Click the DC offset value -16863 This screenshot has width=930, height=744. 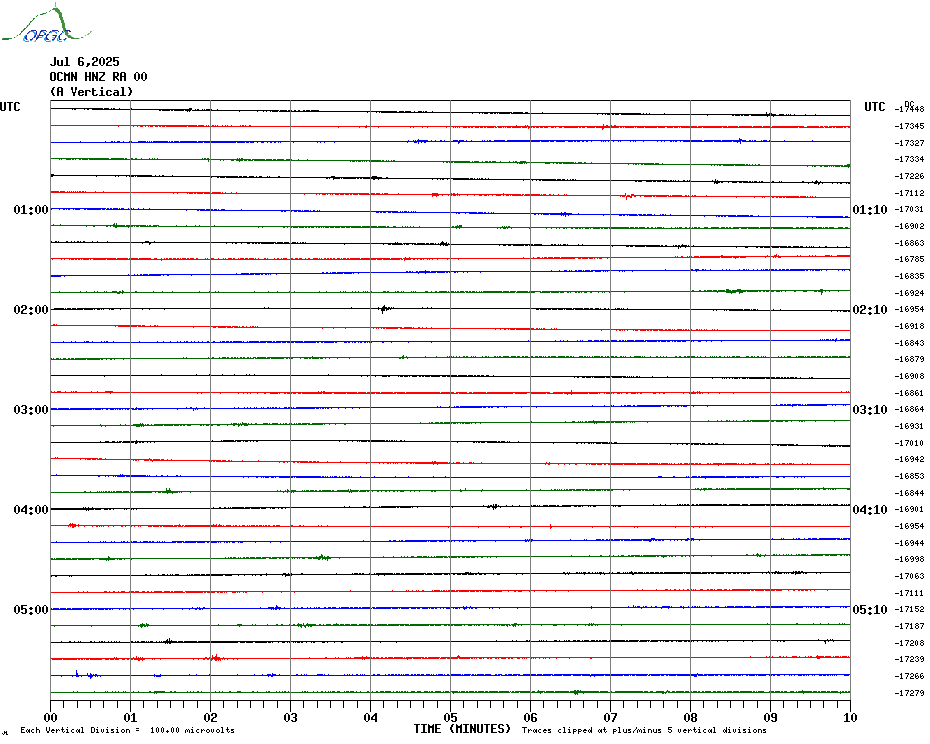(909, 243)
